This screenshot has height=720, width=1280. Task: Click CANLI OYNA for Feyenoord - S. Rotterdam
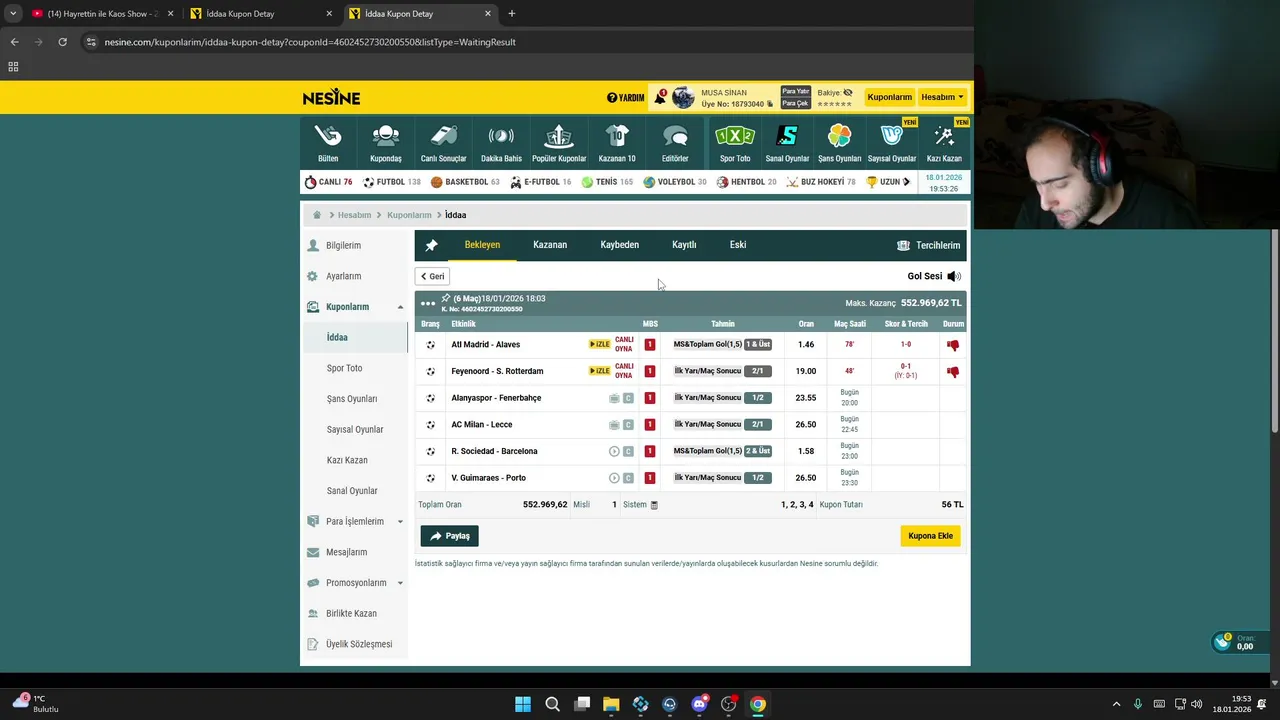tap(624, 371)
